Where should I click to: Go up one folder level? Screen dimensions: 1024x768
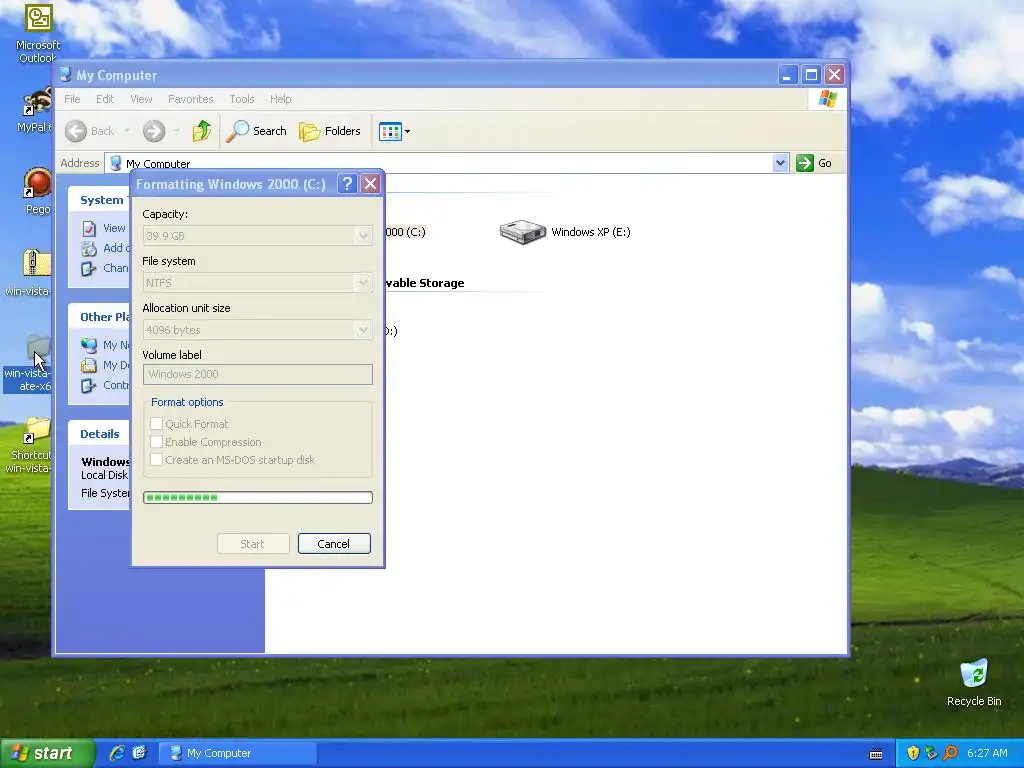(202, 131)
